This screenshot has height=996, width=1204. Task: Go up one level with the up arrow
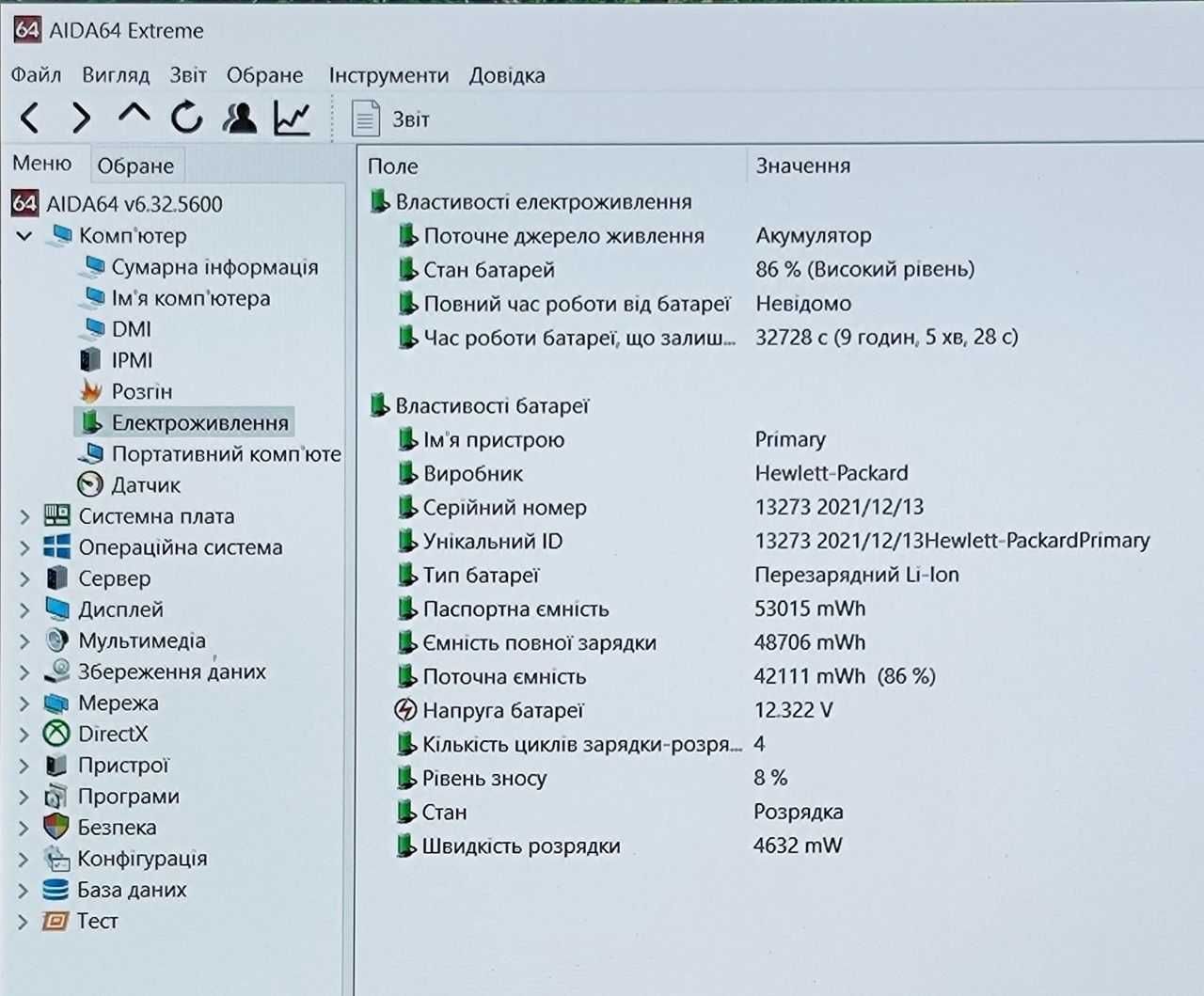click(x=135, y=116)
